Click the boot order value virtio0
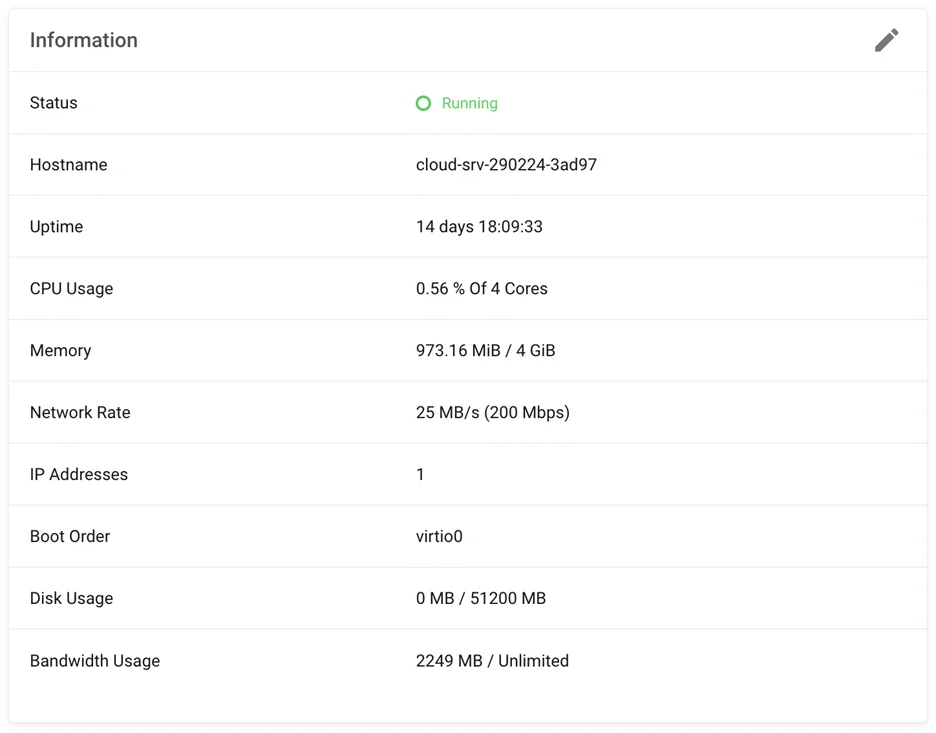936x733 pixels. tap(439, 537)
